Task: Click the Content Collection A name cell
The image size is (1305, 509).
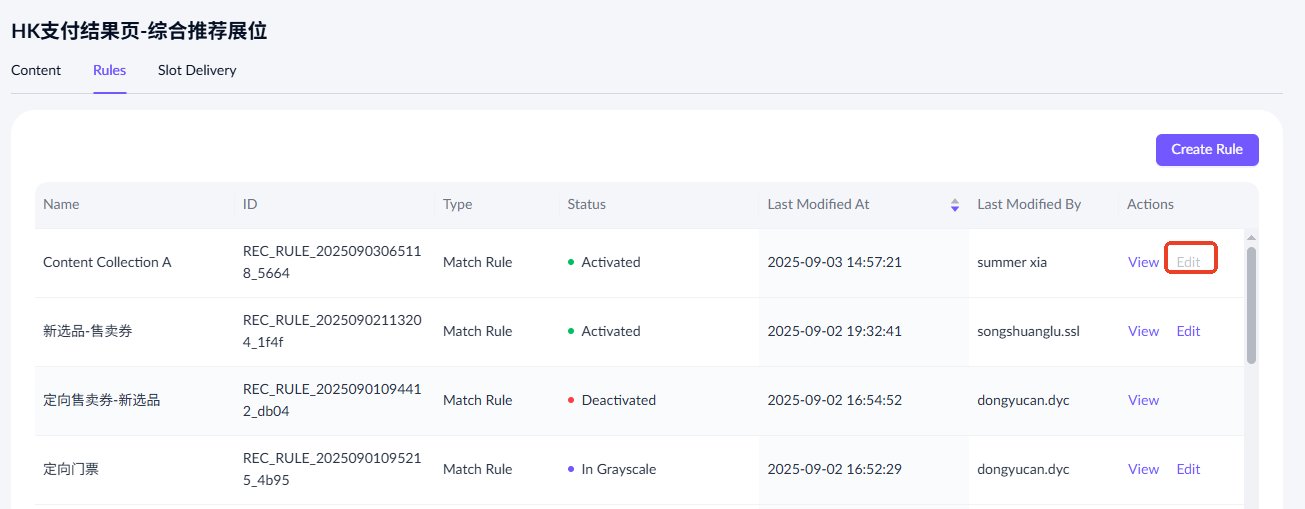Action: pos(107,262)
